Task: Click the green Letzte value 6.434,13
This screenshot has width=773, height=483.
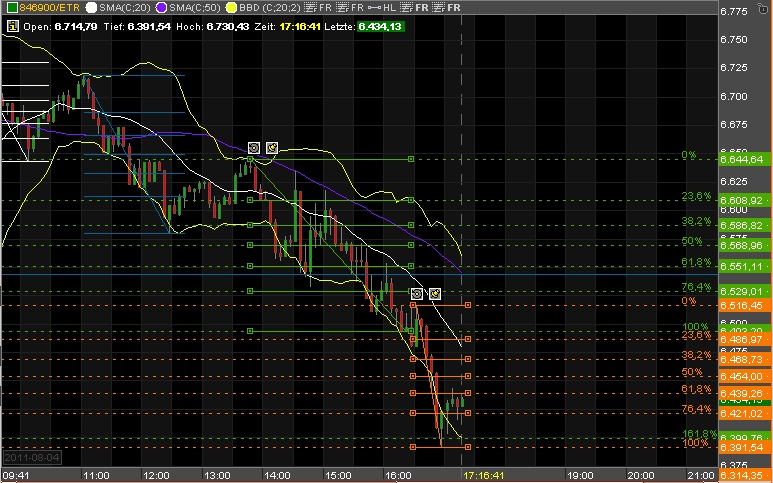Action: point(380,26)
